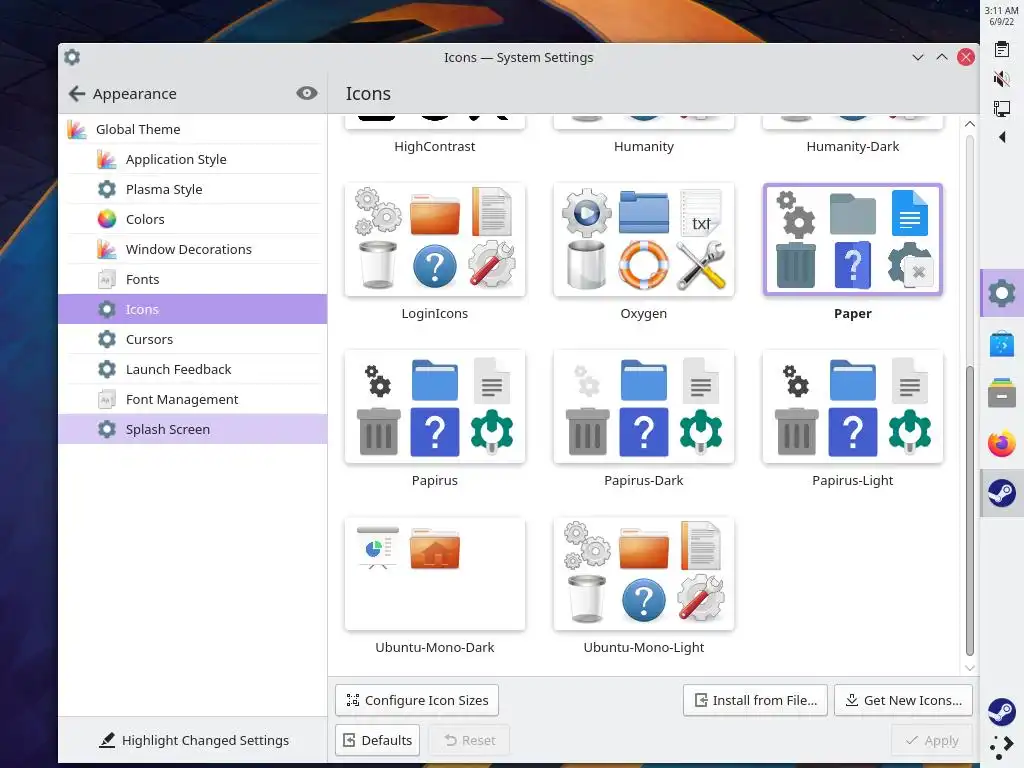Image resolution: width=1024 pixels, height=768 pixels.
Task: Click the Fonts page icon
Action: pos(106,280)
